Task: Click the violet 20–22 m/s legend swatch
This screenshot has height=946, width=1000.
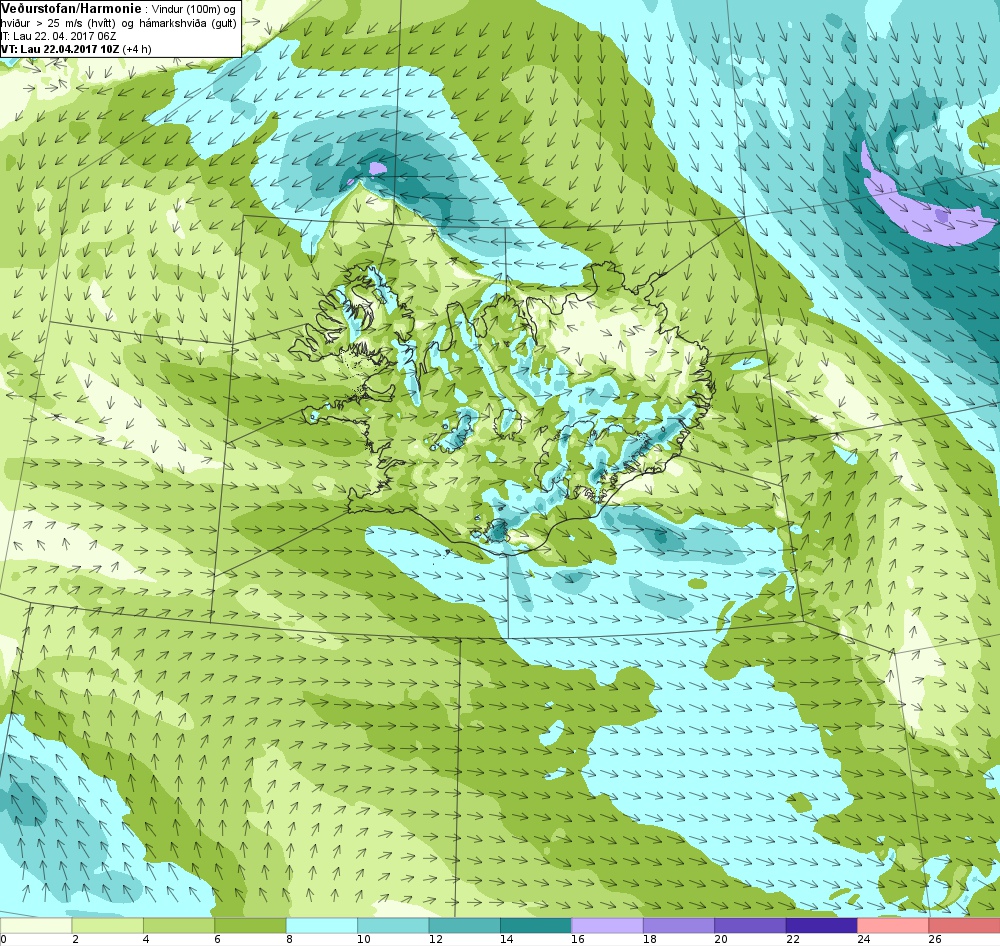Action: pos(750,925)
